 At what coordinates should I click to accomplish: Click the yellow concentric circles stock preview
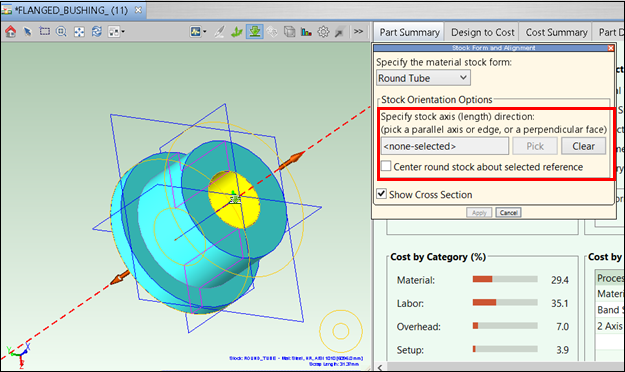341,331
